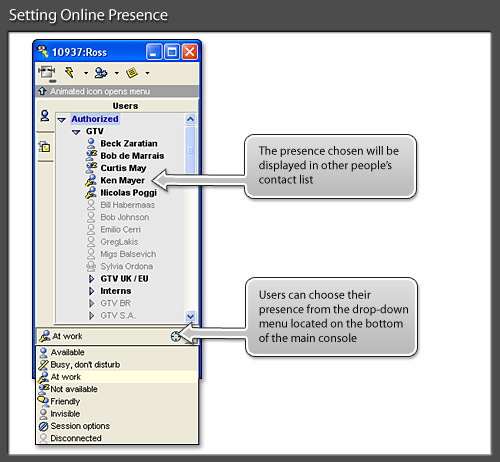
Task: Click the yellow note toolbar icon
Action: point(132,72)
